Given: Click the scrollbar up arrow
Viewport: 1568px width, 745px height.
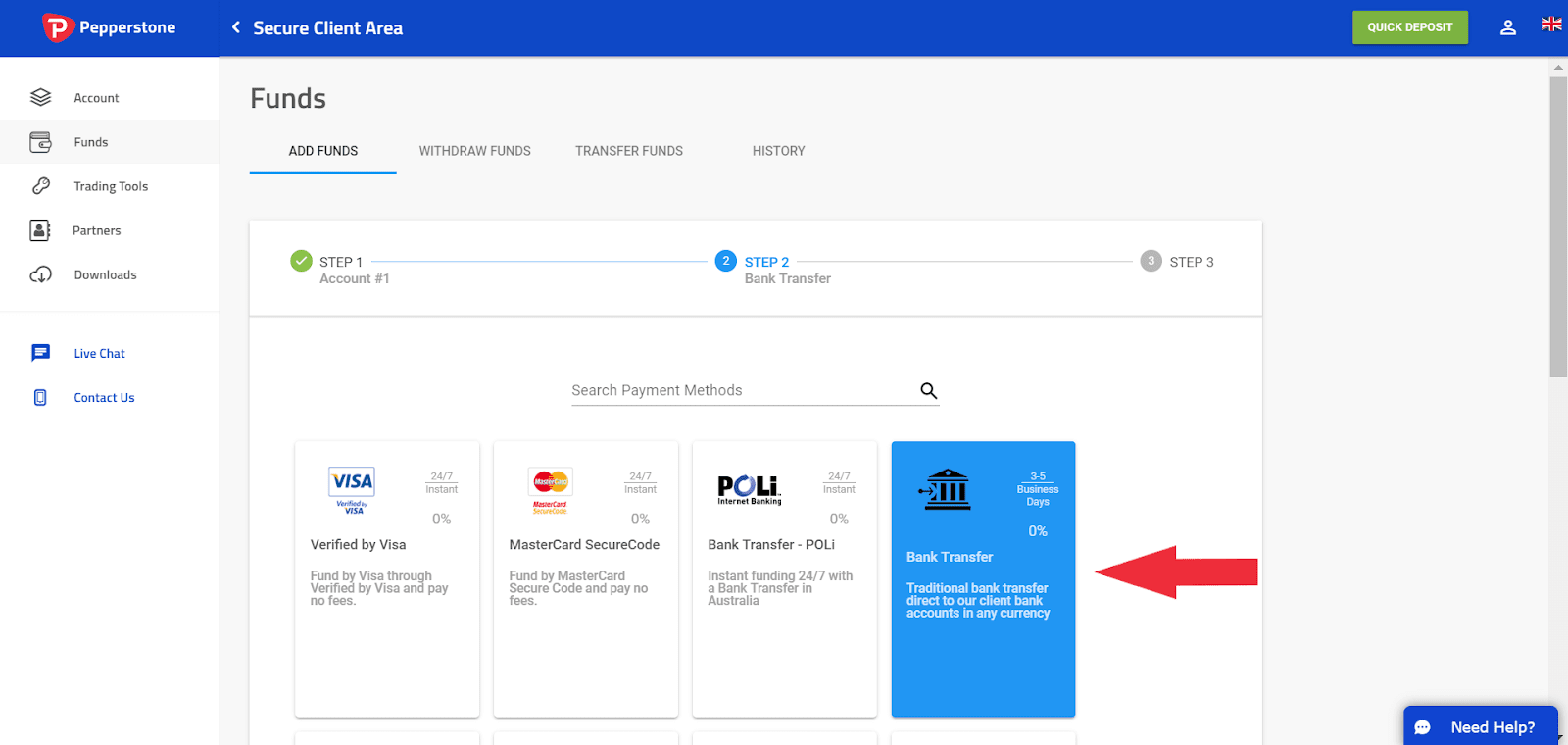Looking at the screenshot, I should coord(1558,68).
